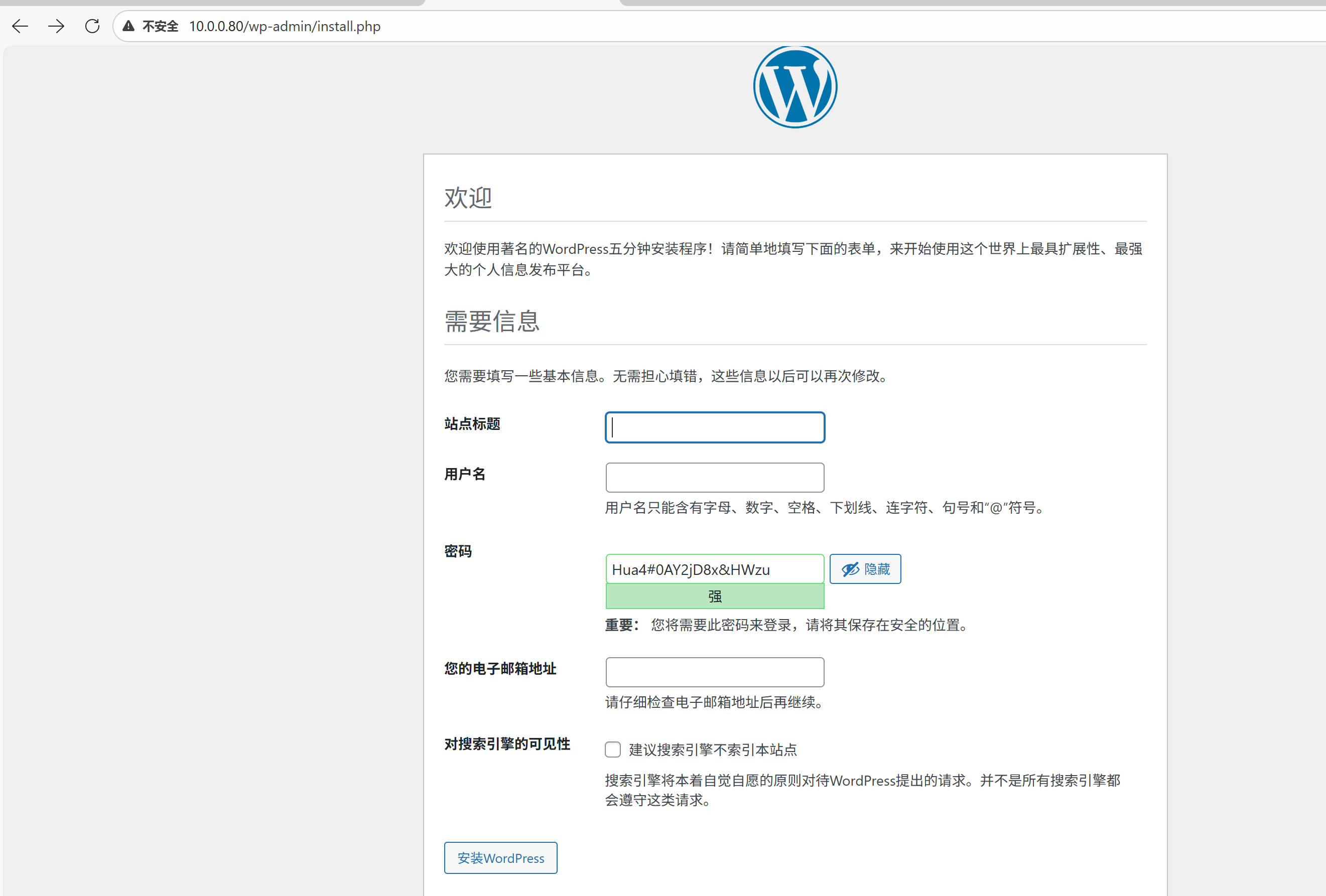
Task: Click the 欢迎 heading
Action: click(468, 198)
